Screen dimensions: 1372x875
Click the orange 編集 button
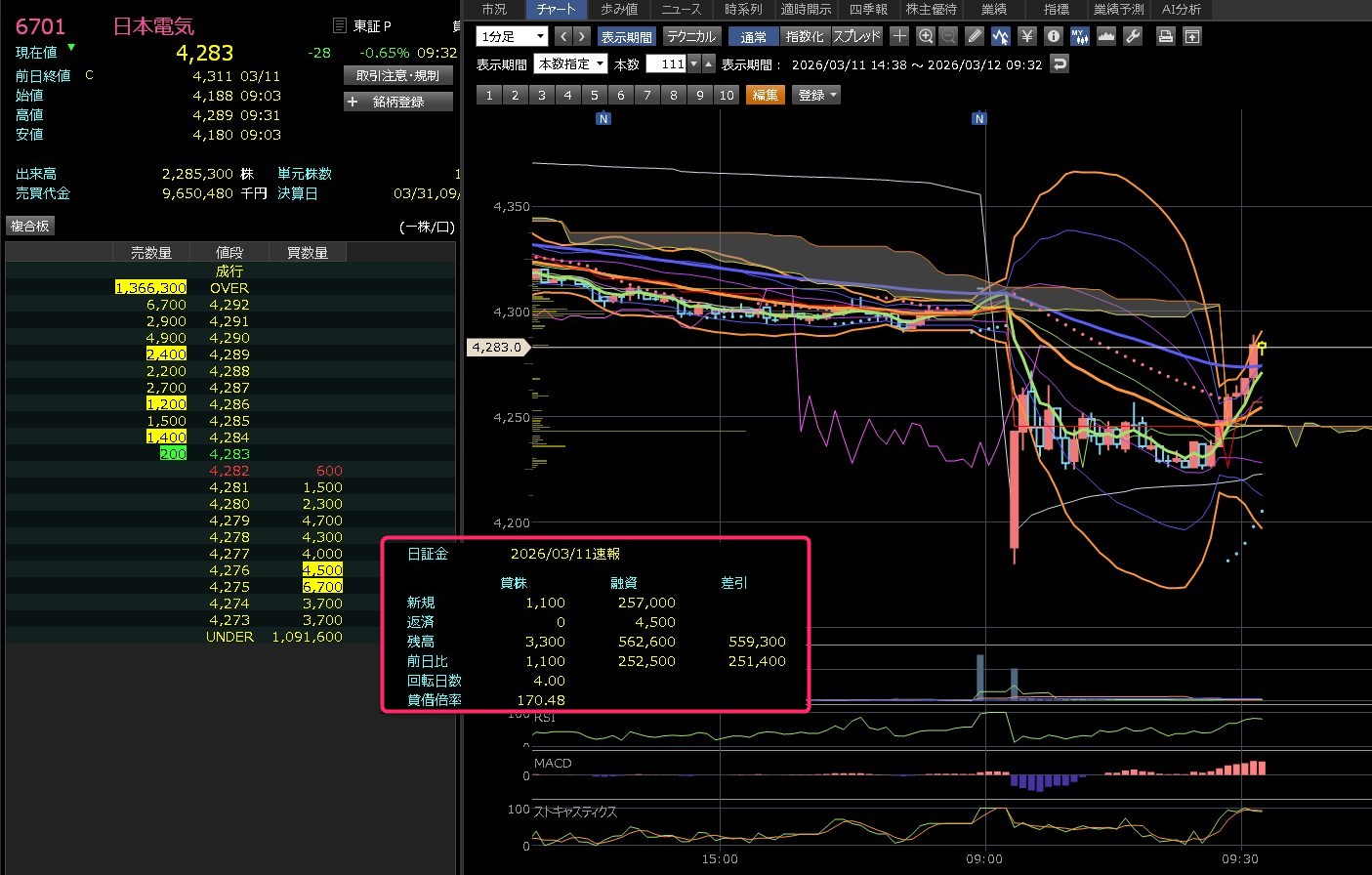[766, 95]
